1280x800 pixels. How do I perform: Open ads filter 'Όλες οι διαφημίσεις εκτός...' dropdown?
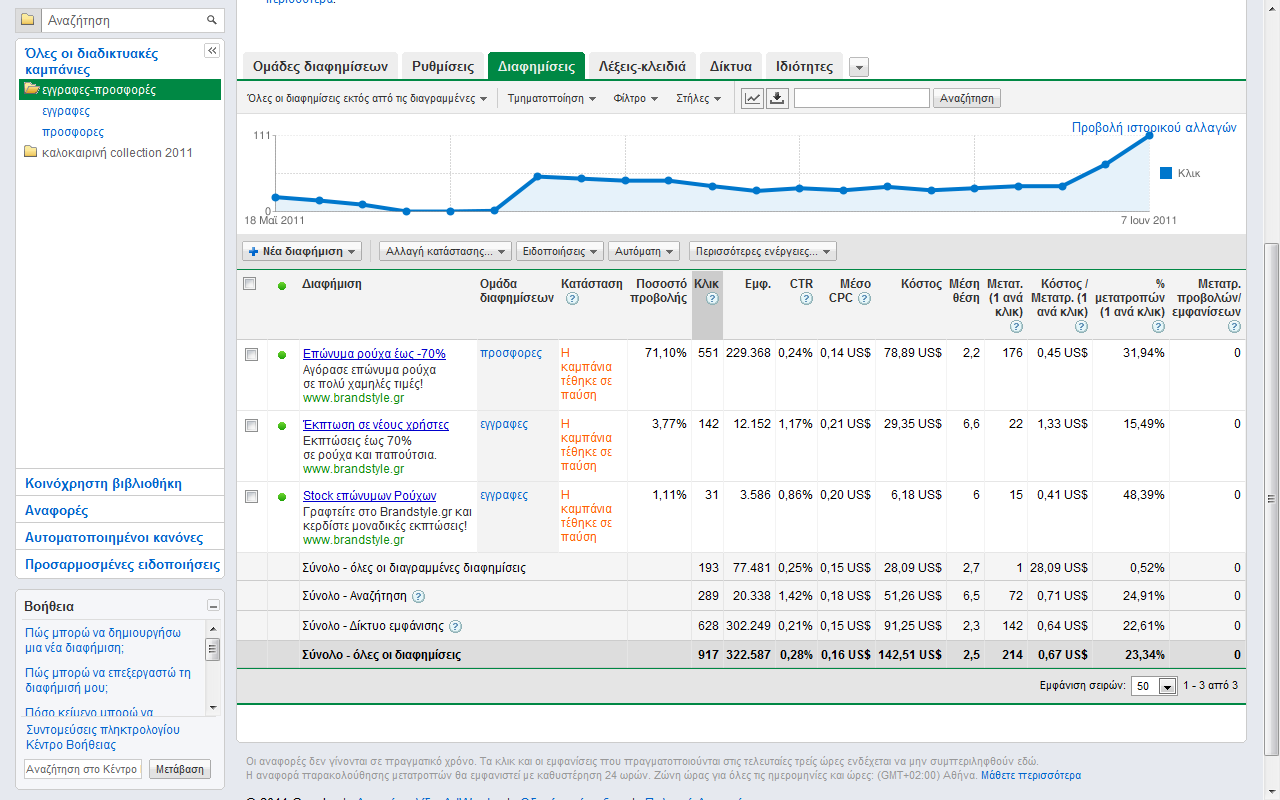point(367,98)
